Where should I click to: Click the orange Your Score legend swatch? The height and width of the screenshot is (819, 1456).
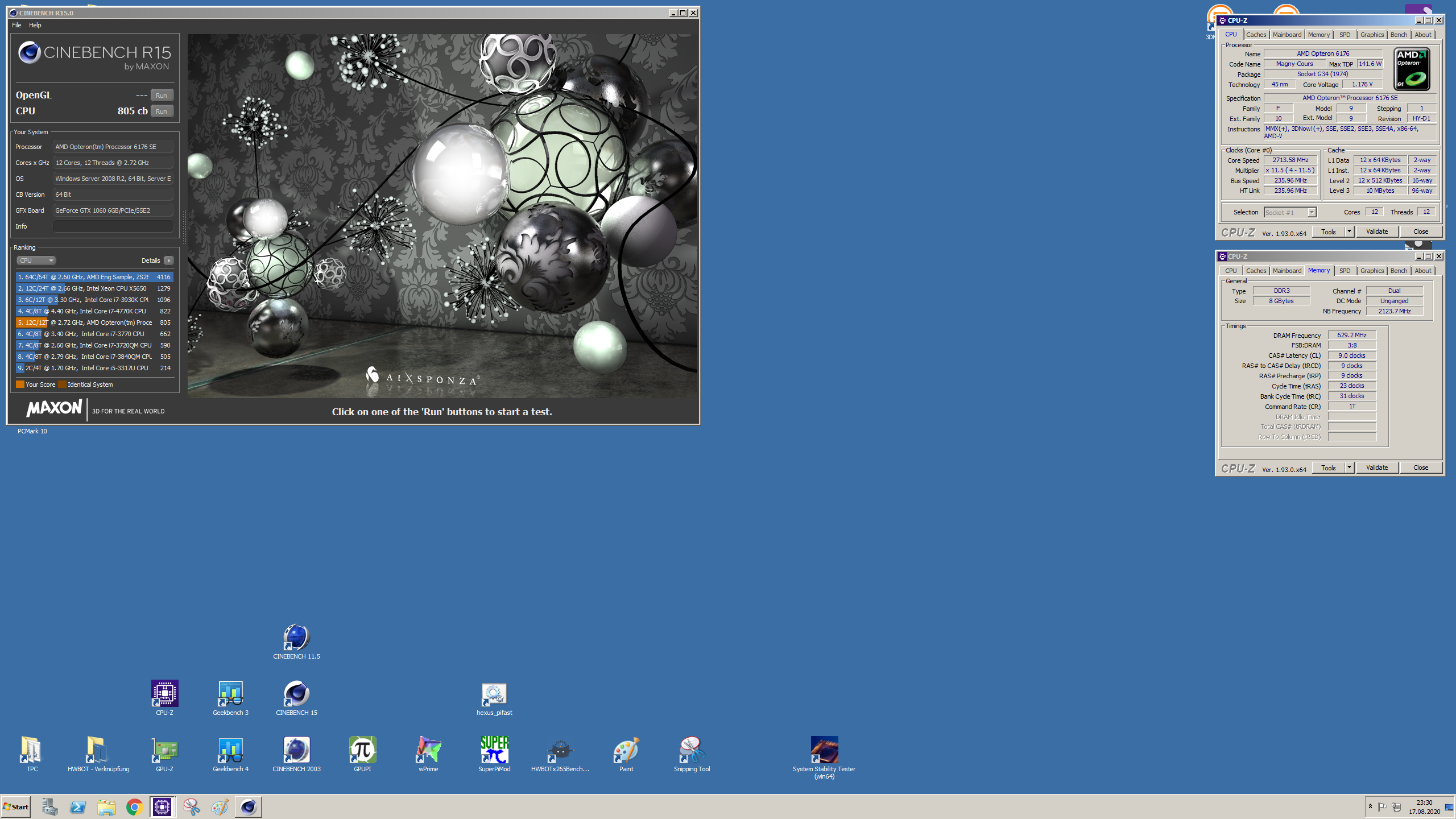[20, 384]
